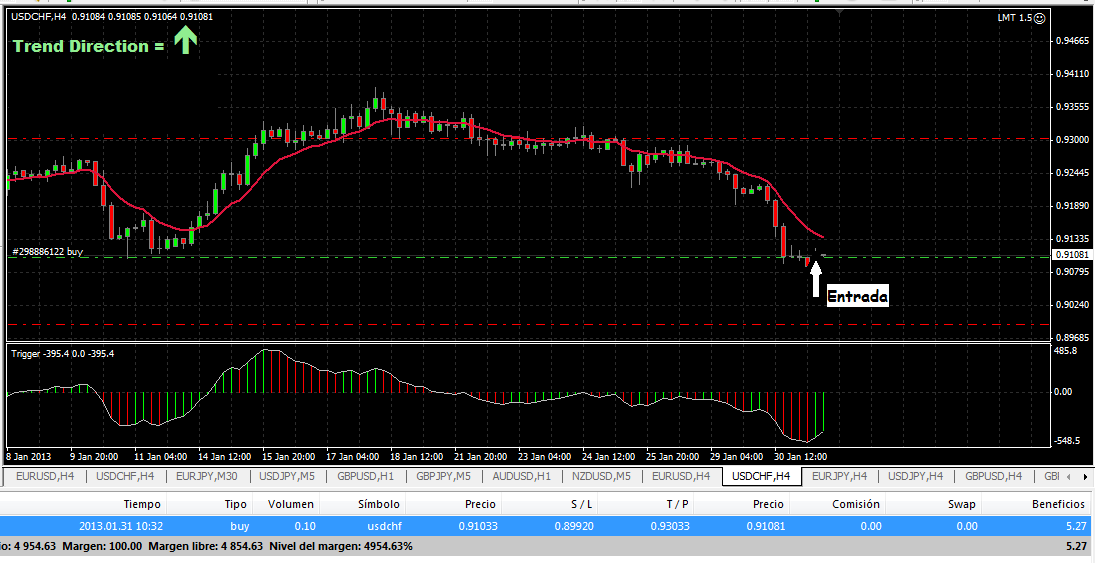The height and width of the screenshot is (563, 1103).
Task: Sort orders by the Volumen column header
Action: point(291,504)
